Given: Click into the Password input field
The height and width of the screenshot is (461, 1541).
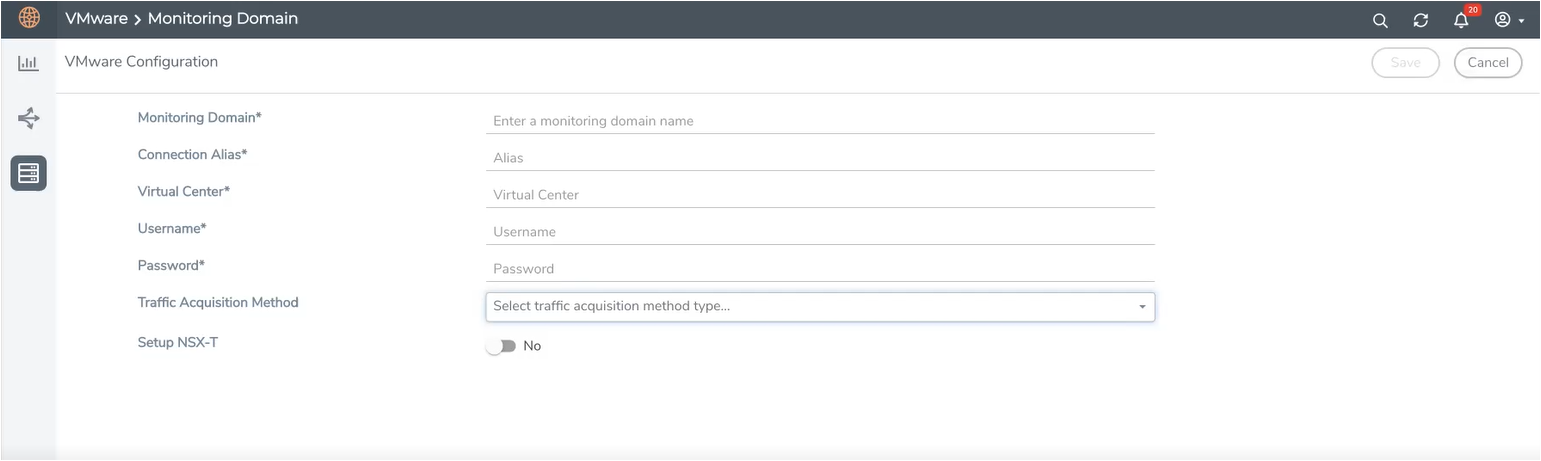Looking at the screenshot, I should coord(819,269).
